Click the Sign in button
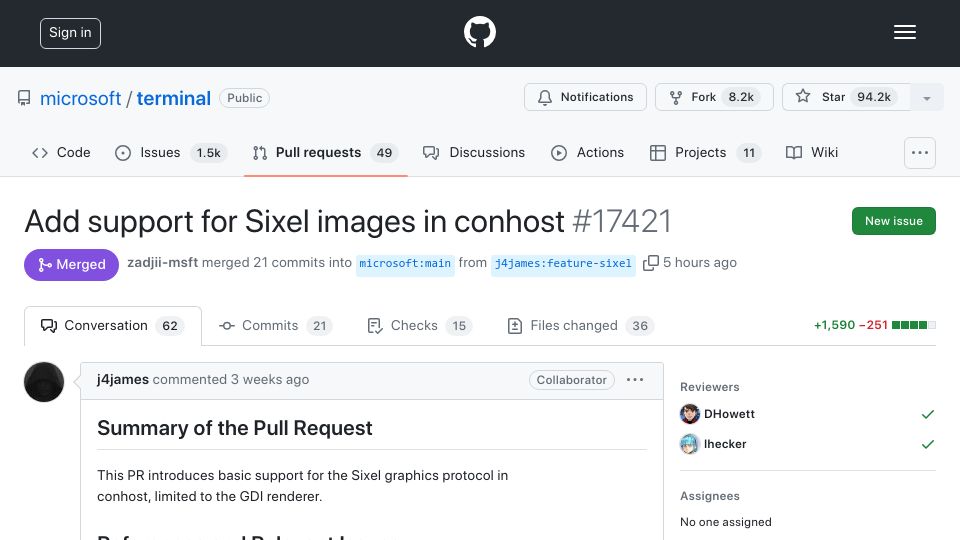This screenshot has width=960, height=540. click(70, 33)
